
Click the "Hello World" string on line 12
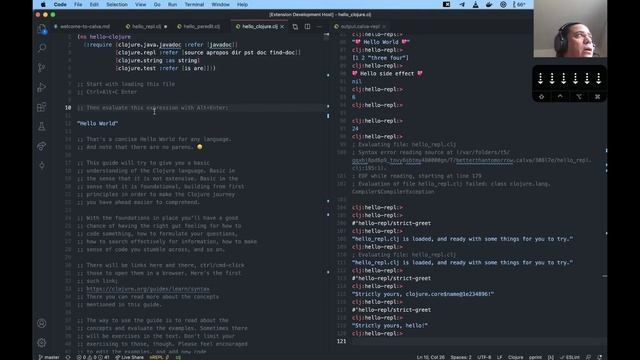[x=98, y=123]
